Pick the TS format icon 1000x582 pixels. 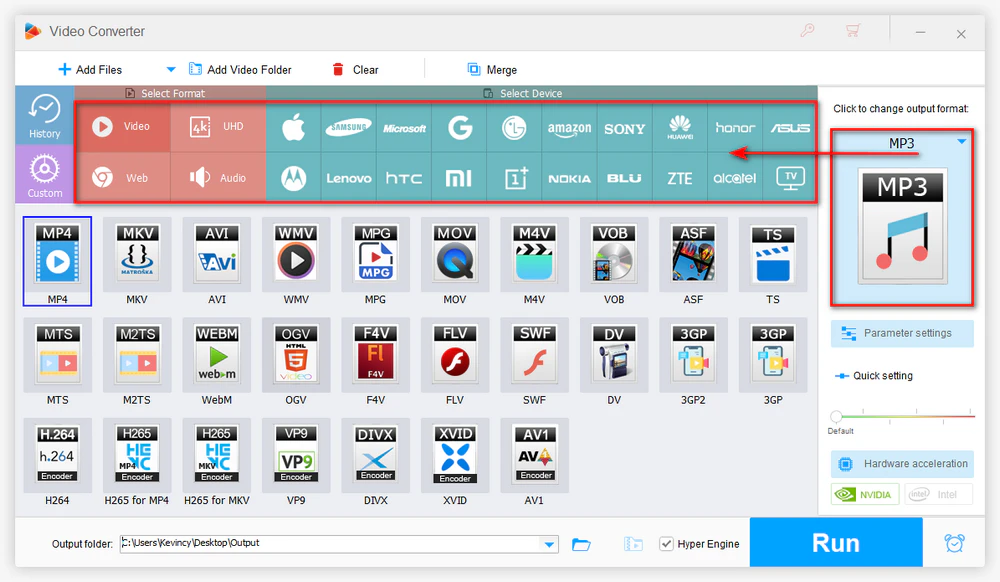coord(773,254)
